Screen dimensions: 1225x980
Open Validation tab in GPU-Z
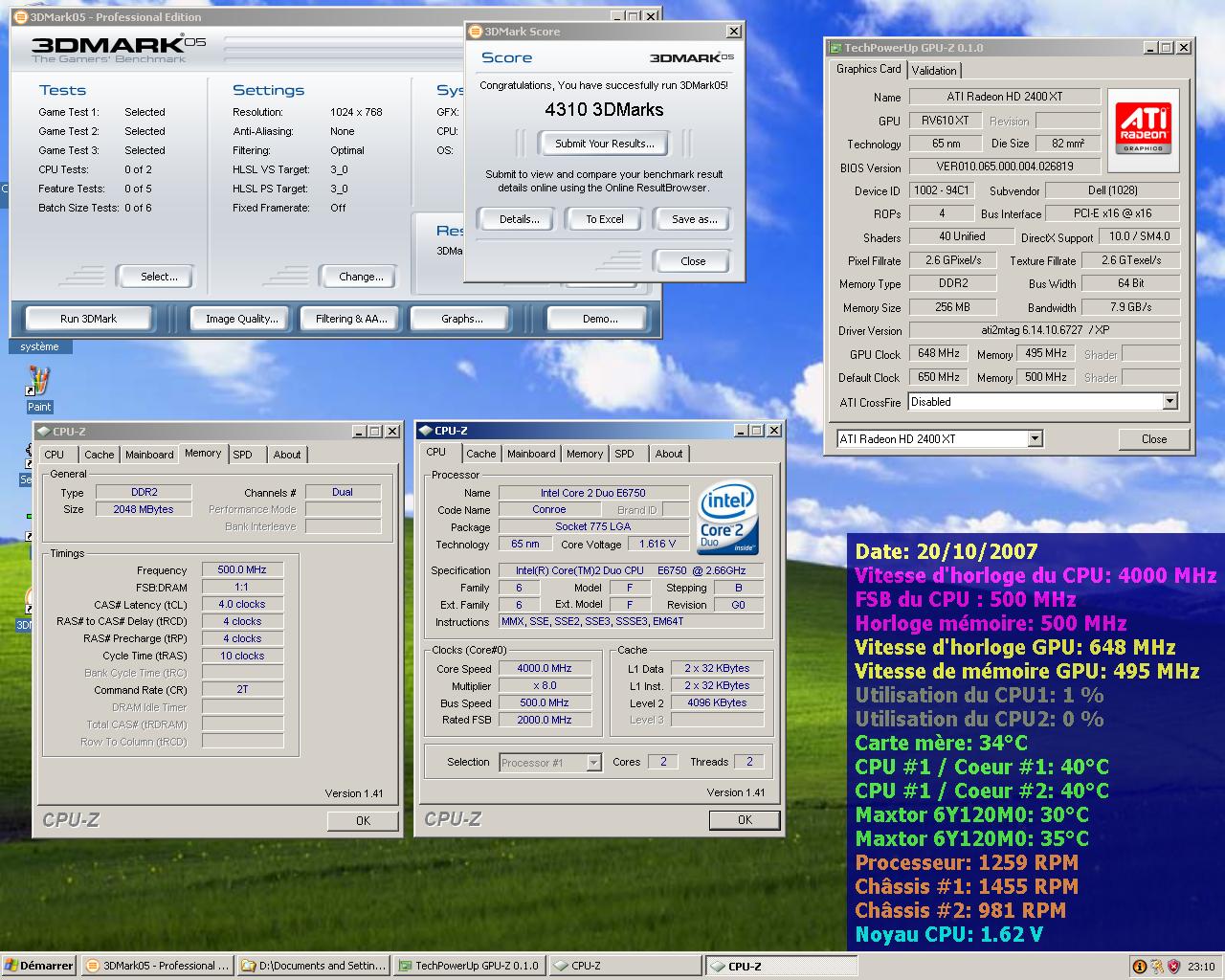[x=933, y=70]
